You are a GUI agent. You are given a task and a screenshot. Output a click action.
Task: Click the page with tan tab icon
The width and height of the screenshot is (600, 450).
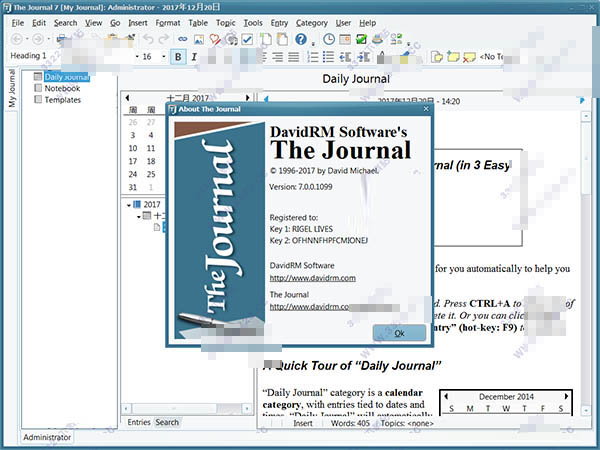click(x=282, y=39)
